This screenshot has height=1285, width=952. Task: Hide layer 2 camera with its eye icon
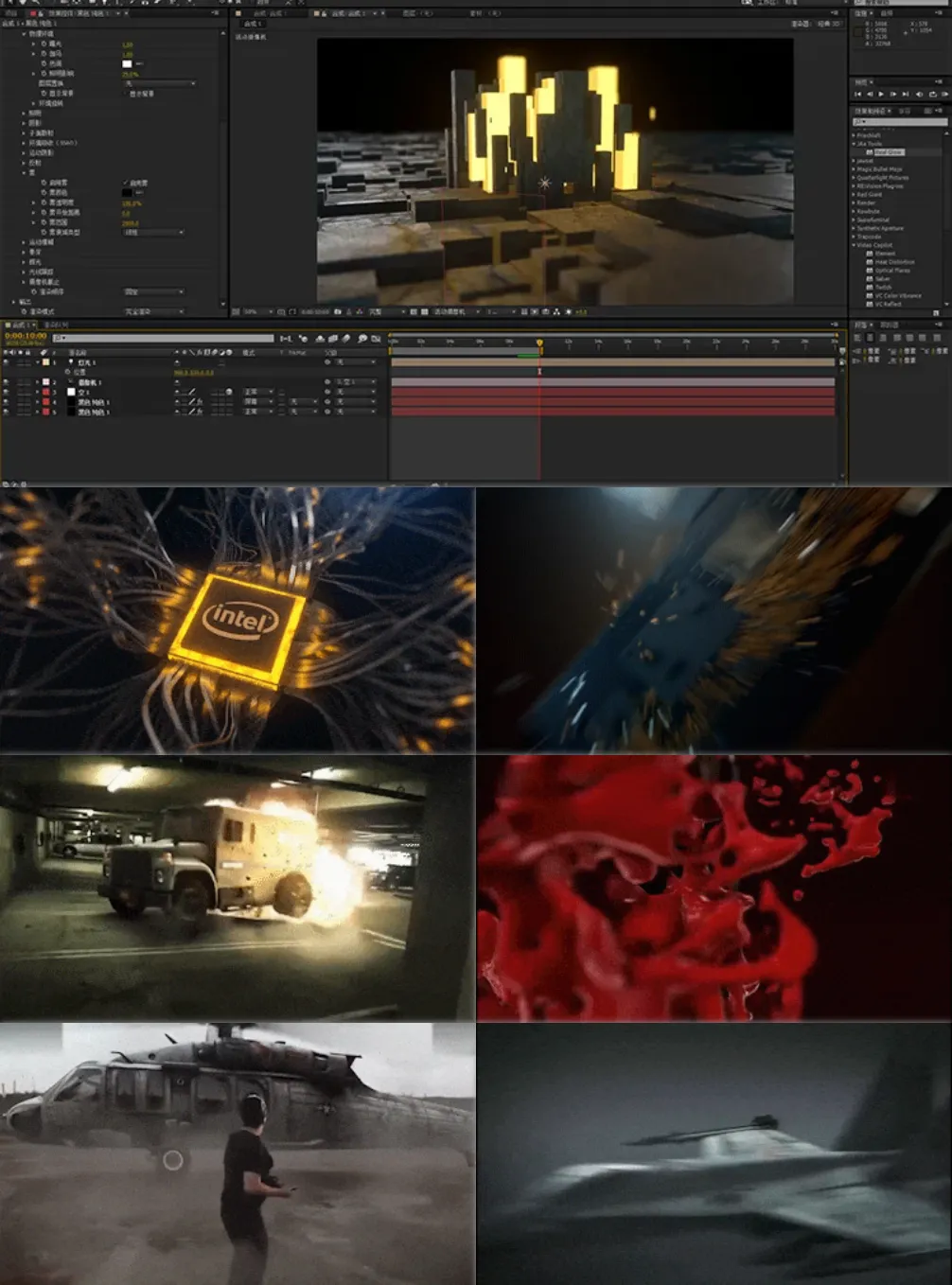[x=7, y=382]
